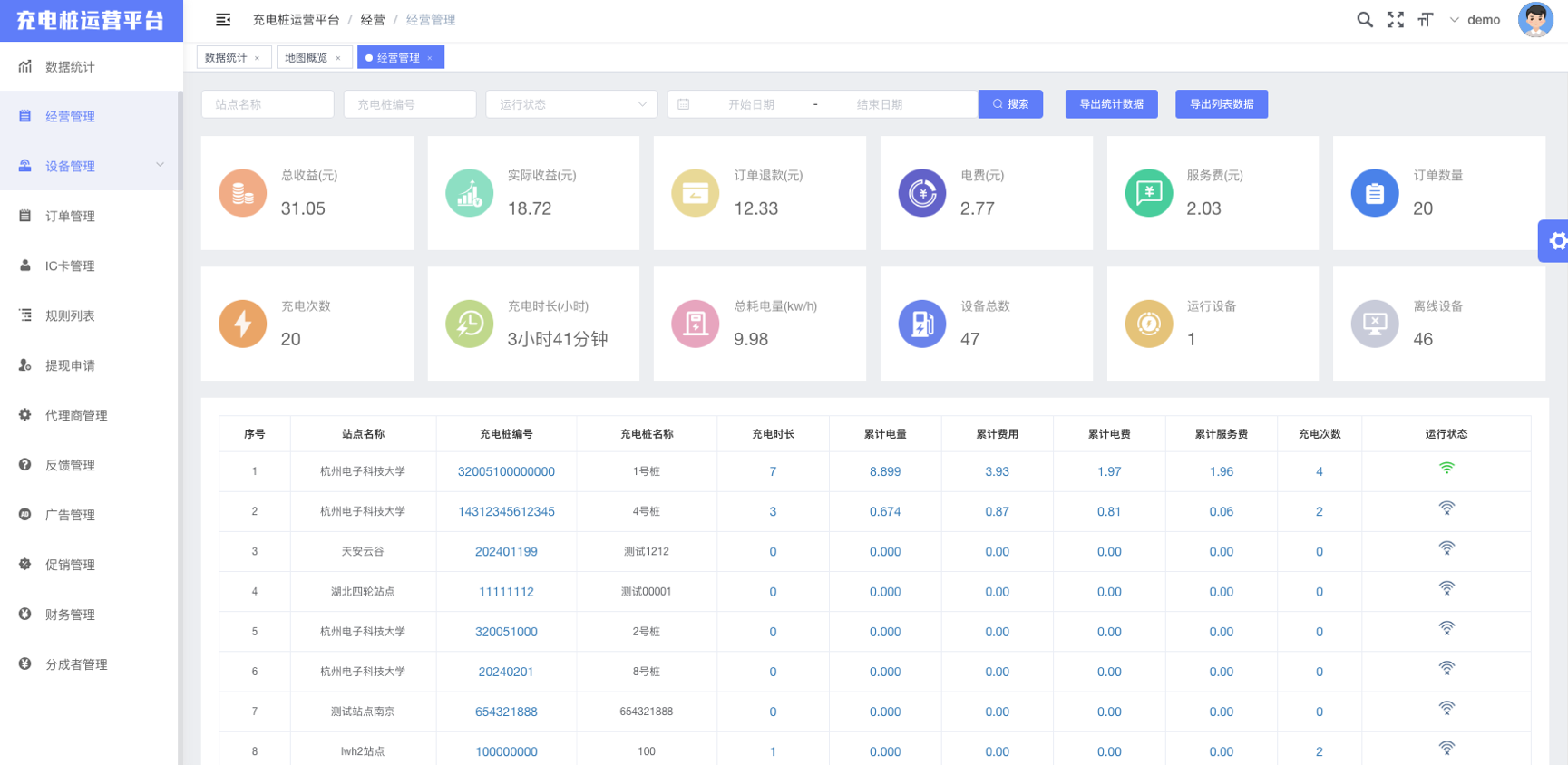Screen dimensions: 1568x765
Task: Toggle fullscreen mode icon
Action: (1396, 20)
